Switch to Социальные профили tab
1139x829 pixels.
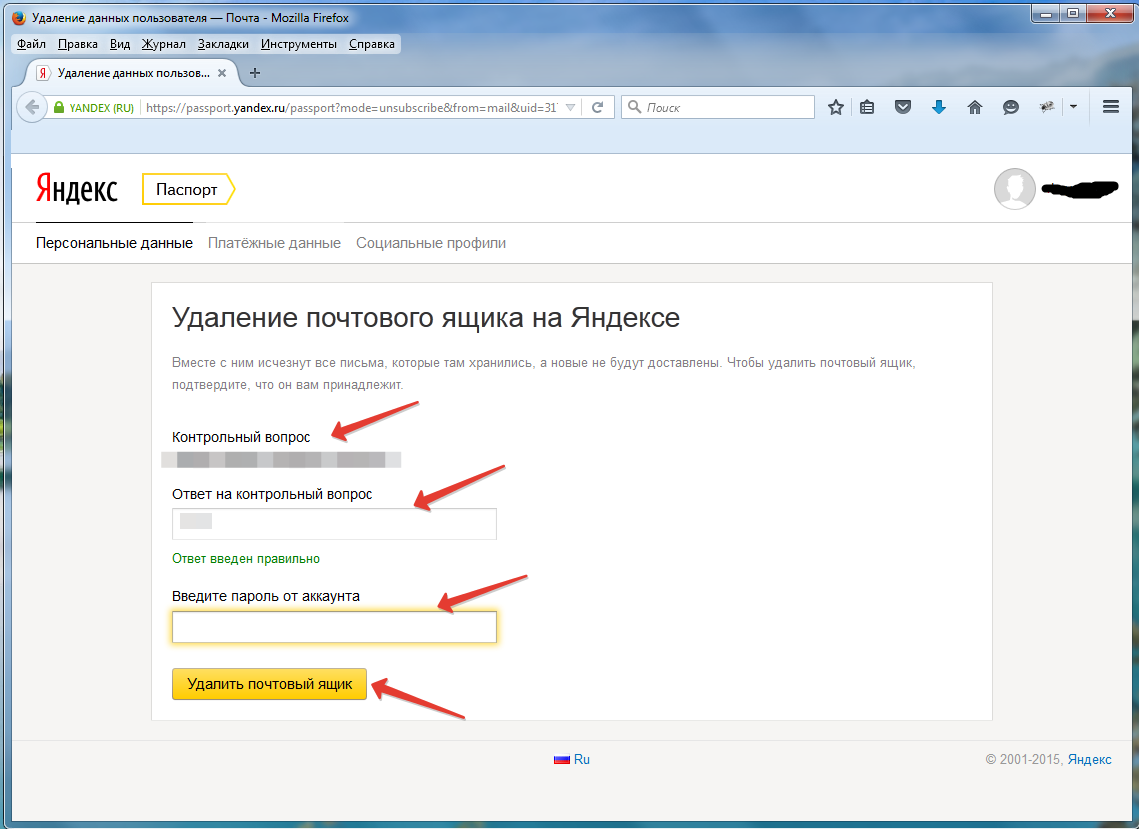coord(430,243)
